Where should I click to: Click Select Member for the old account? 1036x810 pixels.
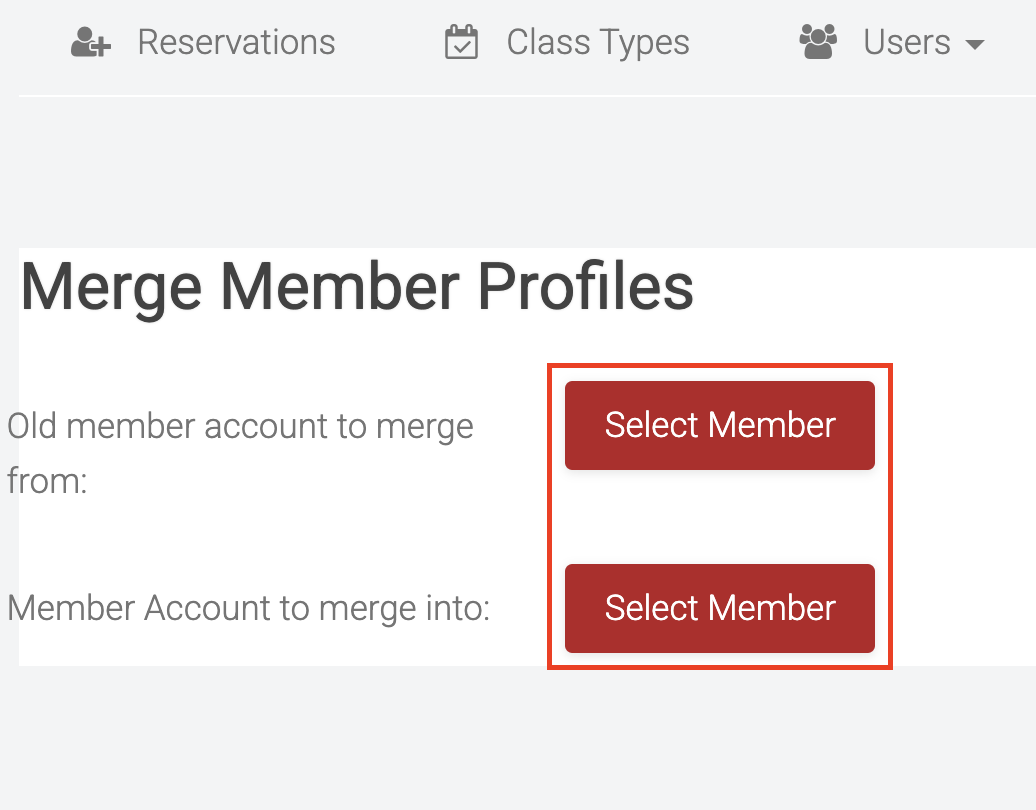click(x=718, y=424)
